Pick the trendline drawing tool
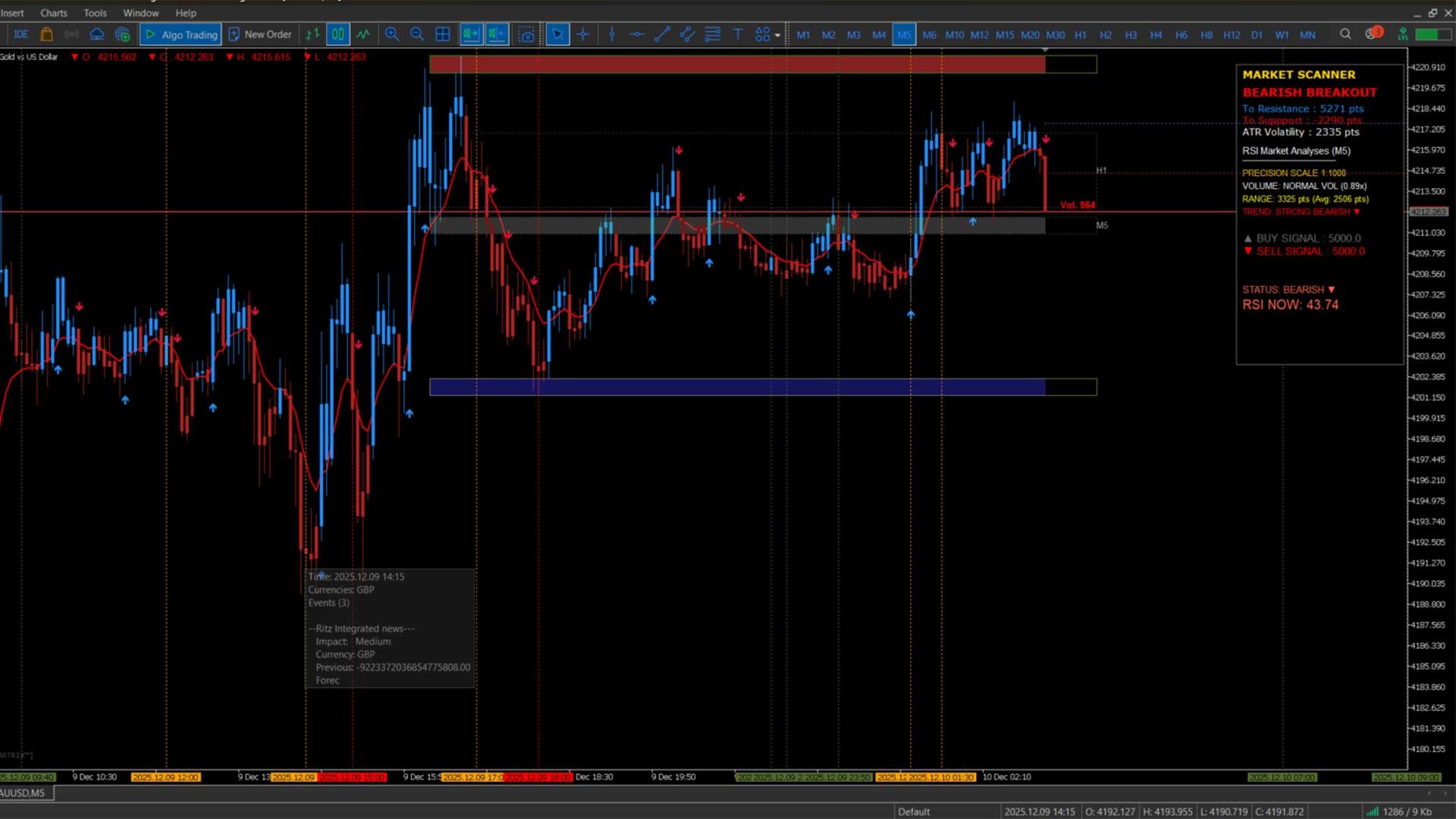 coord(662,34)
